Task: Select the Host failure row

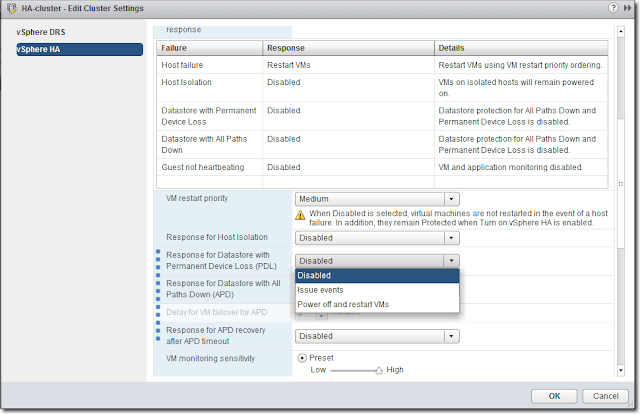Action: tap(382, 65)
